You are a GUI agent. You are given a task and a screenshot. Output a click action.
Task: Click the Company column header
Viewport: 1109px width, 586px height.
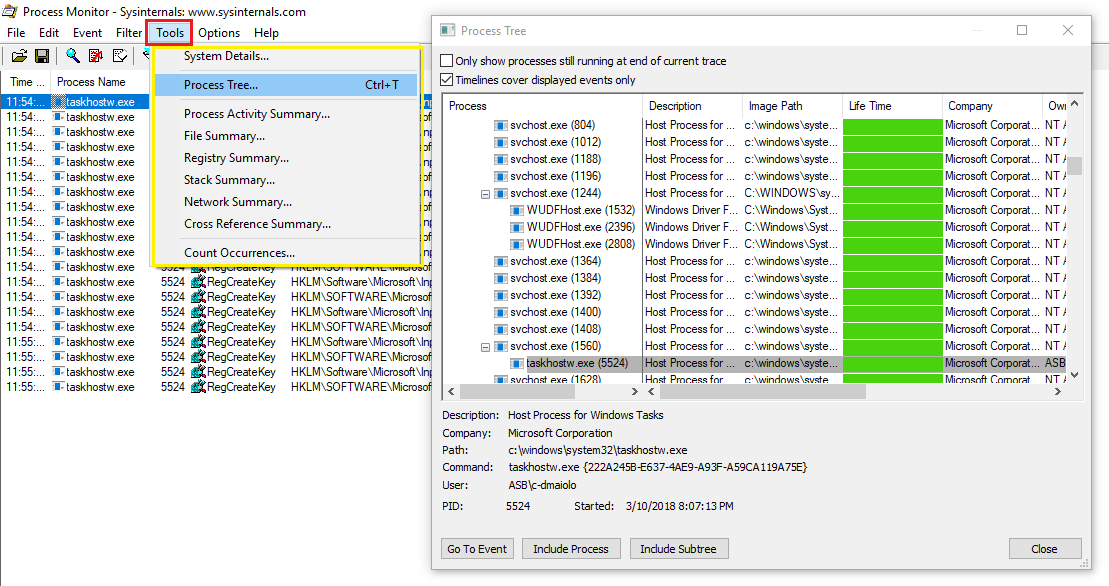[992, 106]
